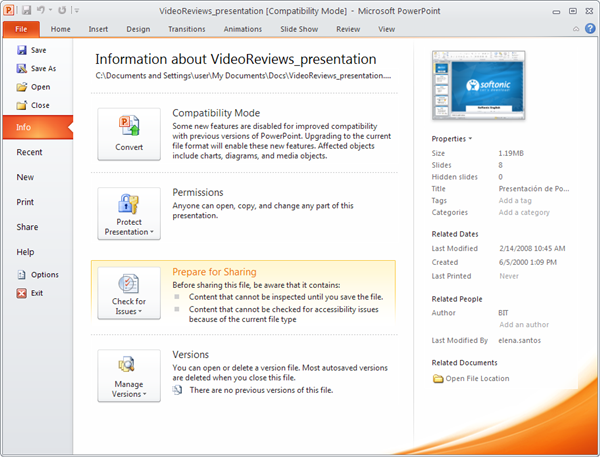Image resolution: width=600 pixels, height=457 pixels.
Task: Click the Open folder icon in sidebar
Action: 22,87
